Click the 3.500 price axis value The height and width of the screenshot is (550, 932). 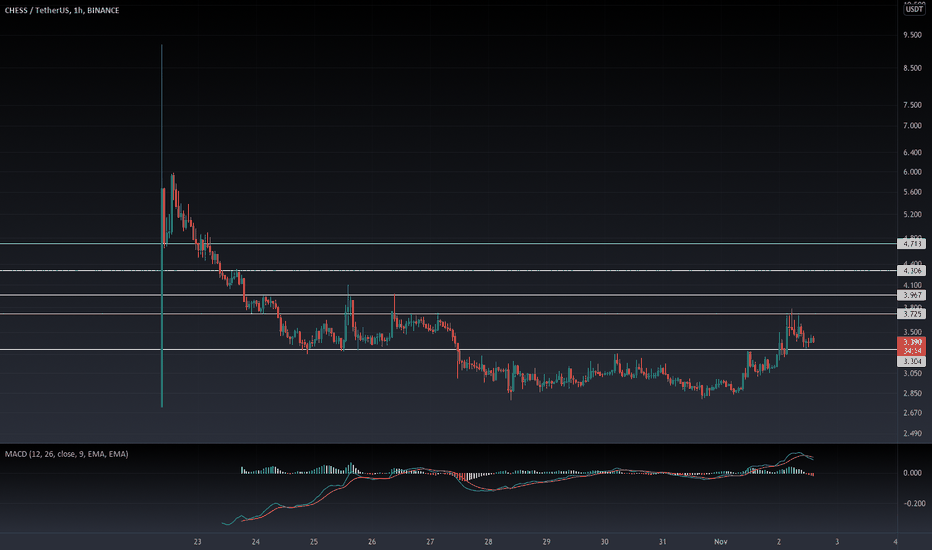click(x=912, y=332)
